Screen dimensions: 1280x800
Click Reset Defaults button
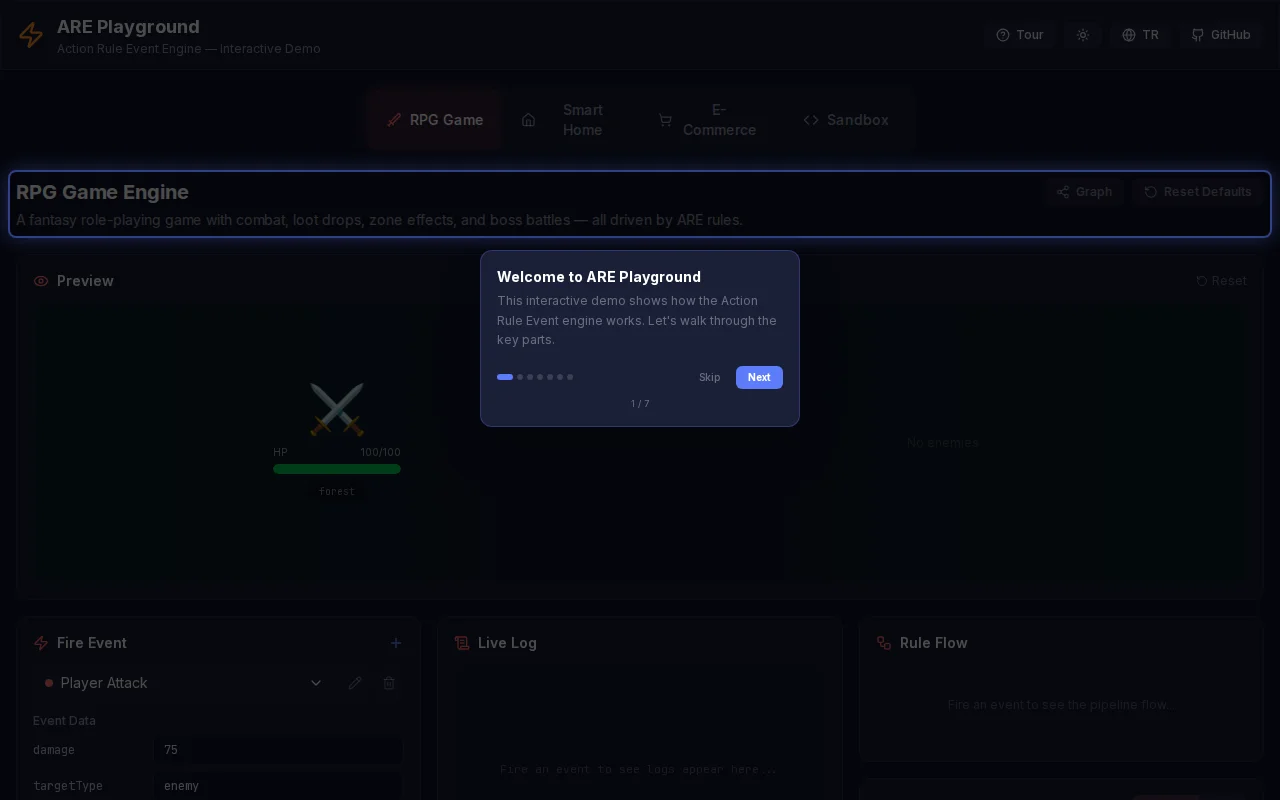pyautogui.click(x=1198, y=192)
